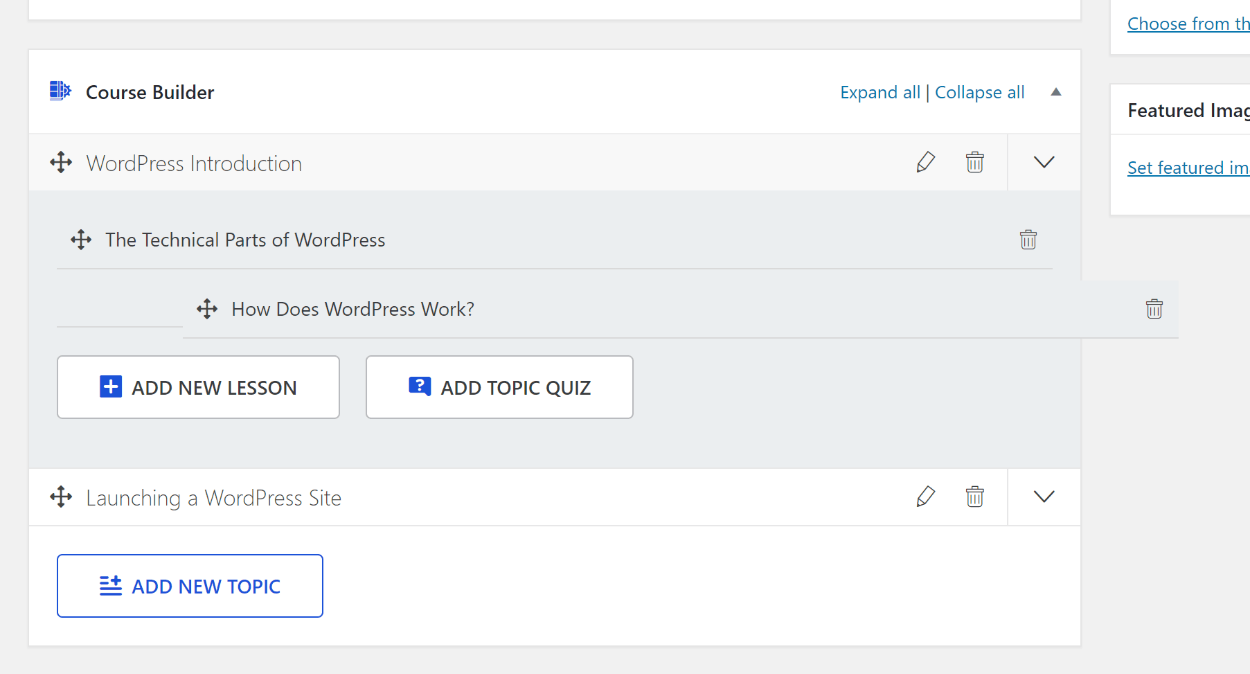This screenshot has height=674, width=1250.
Task: Delete the Launching a WordPress Site topic
Action: coord(975,496)
